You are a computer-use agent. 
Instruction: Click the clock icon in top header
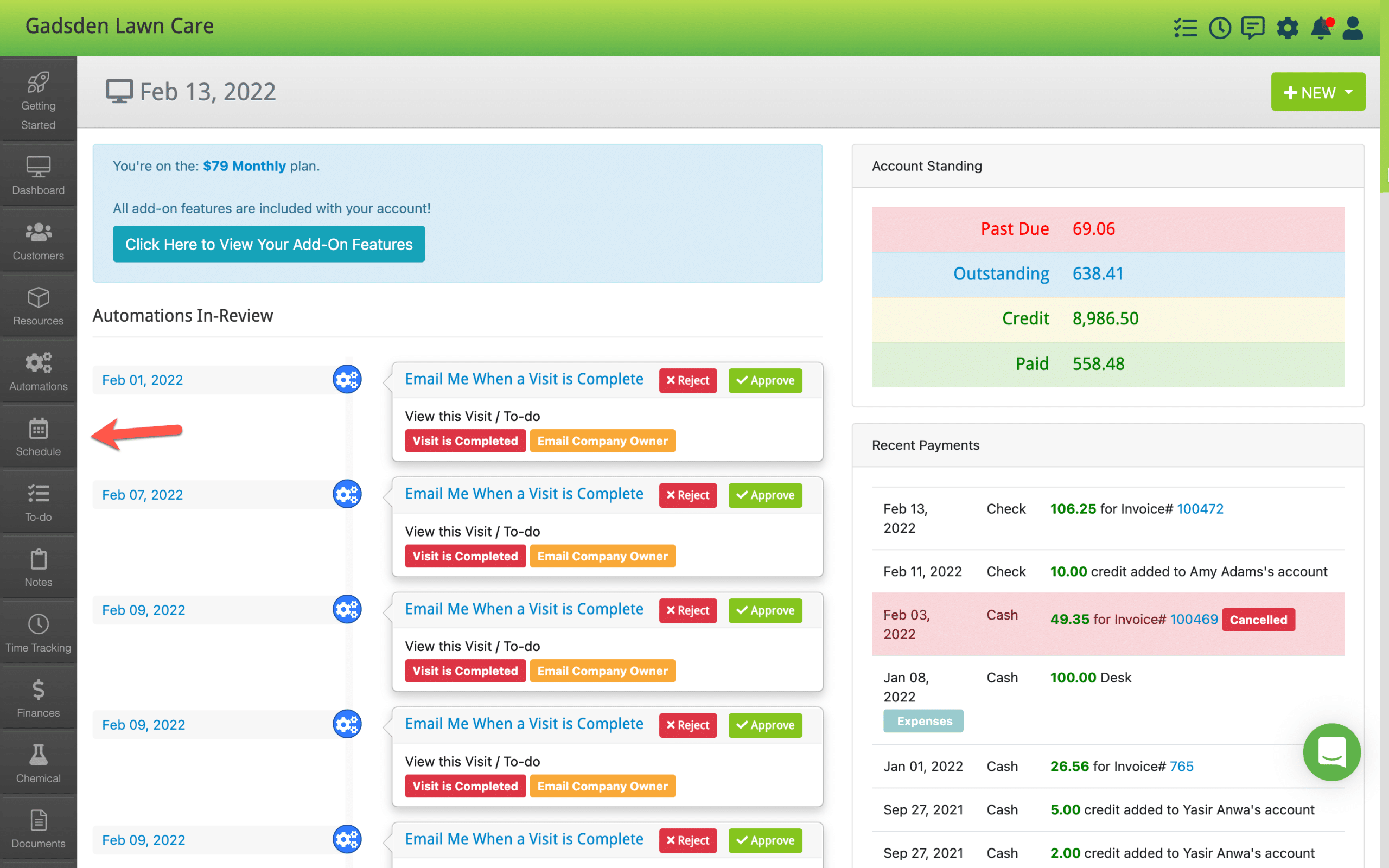[x=1220, y=28]
